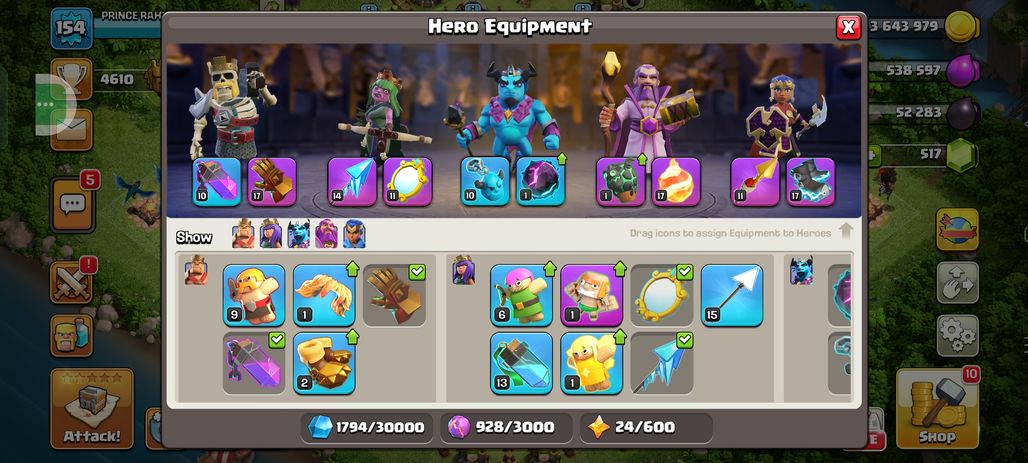The image size is (1028, 463).
Task: Tap the Giant Gauntlet slot on Barbarian King
Action: pos(272,182)
